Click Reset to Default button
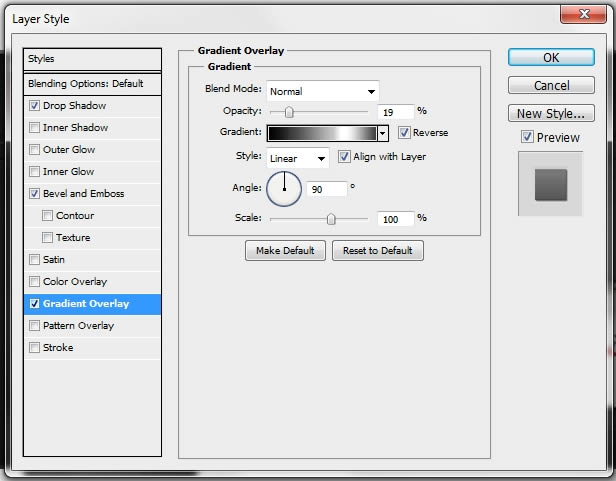 coord(378,250)
